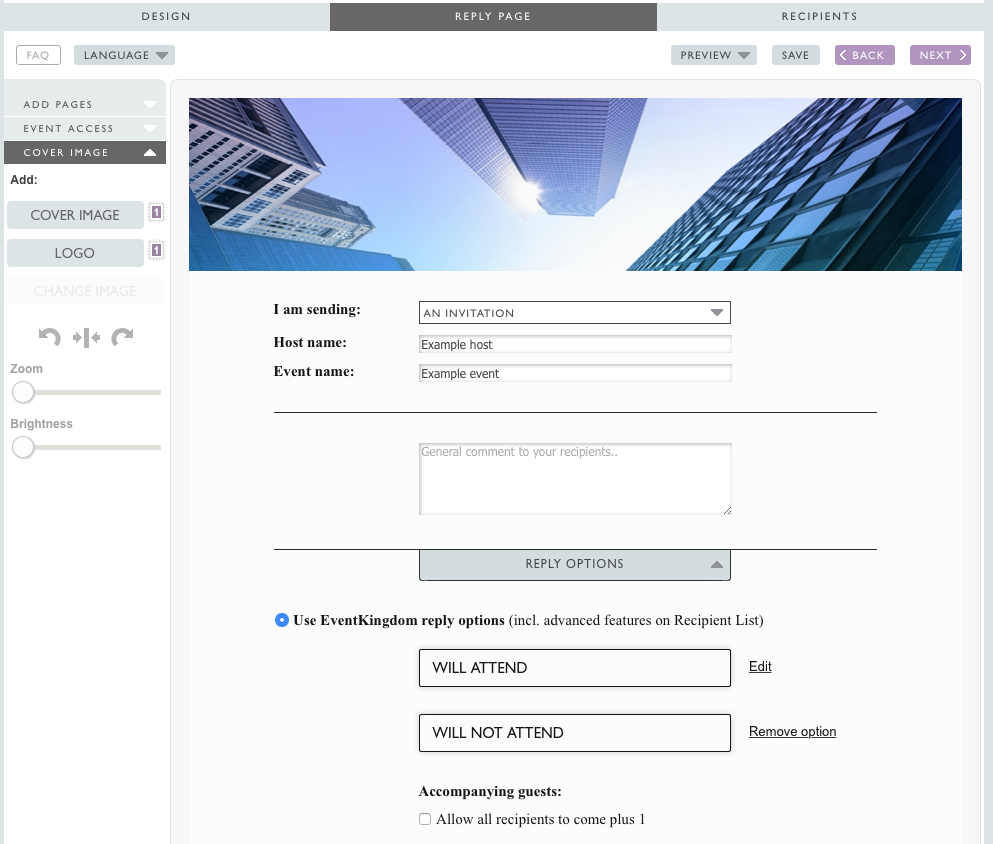Screen dimensions: 993x844
Task: Click the stamp icon beside COVER IMAGE
Action: point(156,212)
